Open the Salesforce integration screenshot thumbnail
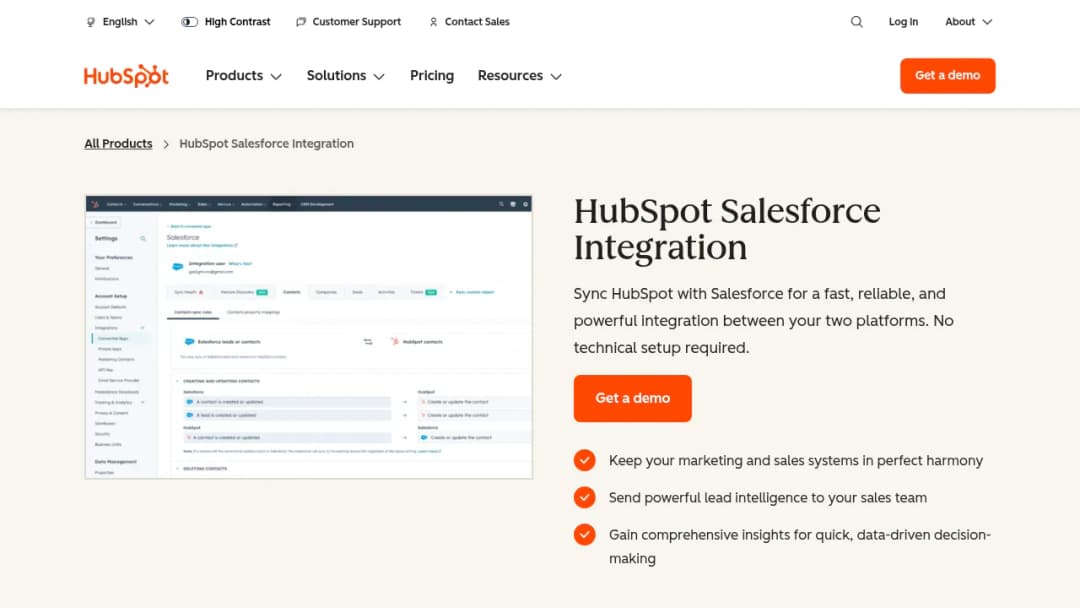Viewport: 1080px width, 608px height. pos(309,337)
